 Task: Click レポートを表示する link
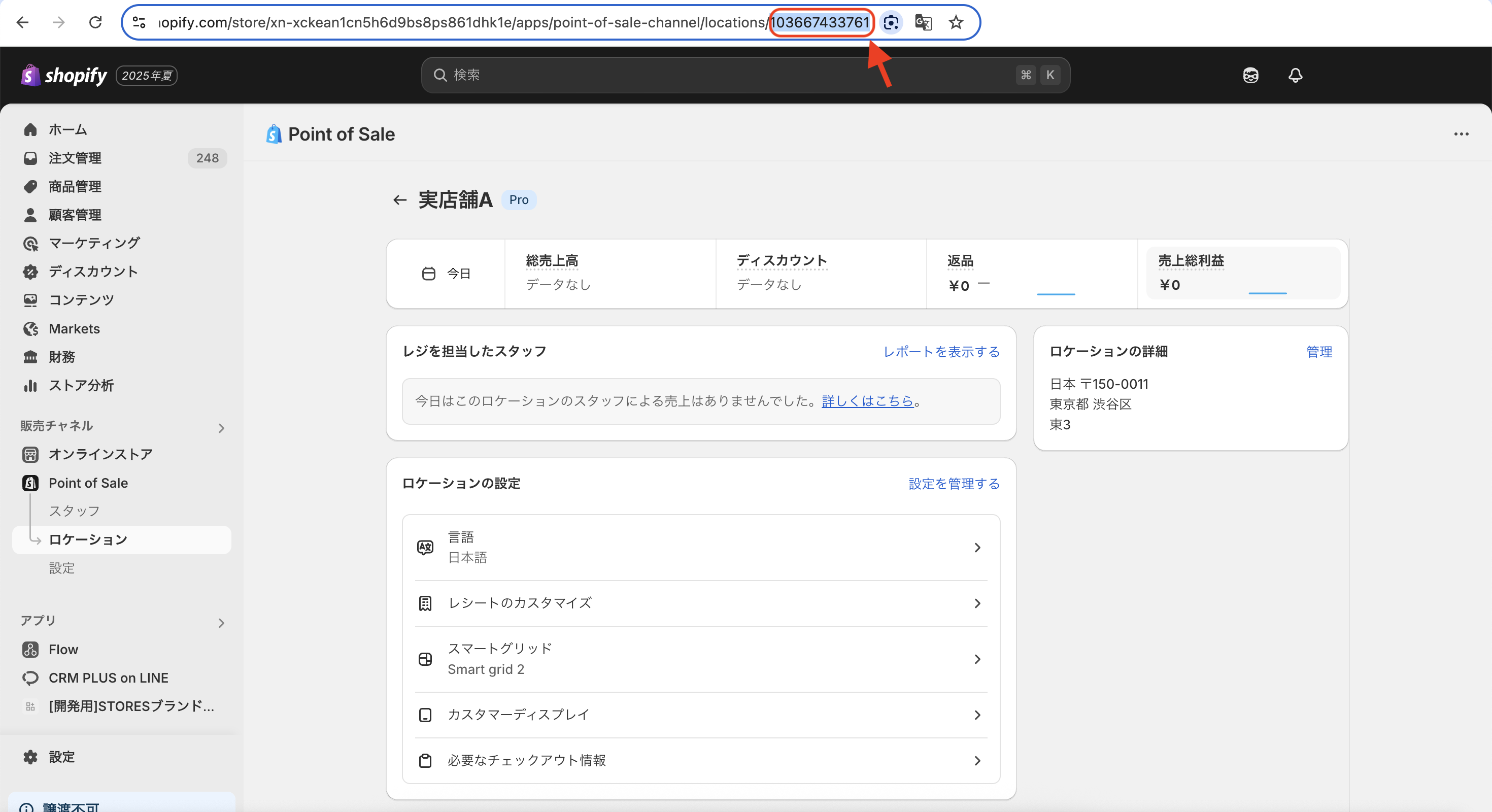click(941, 352)
